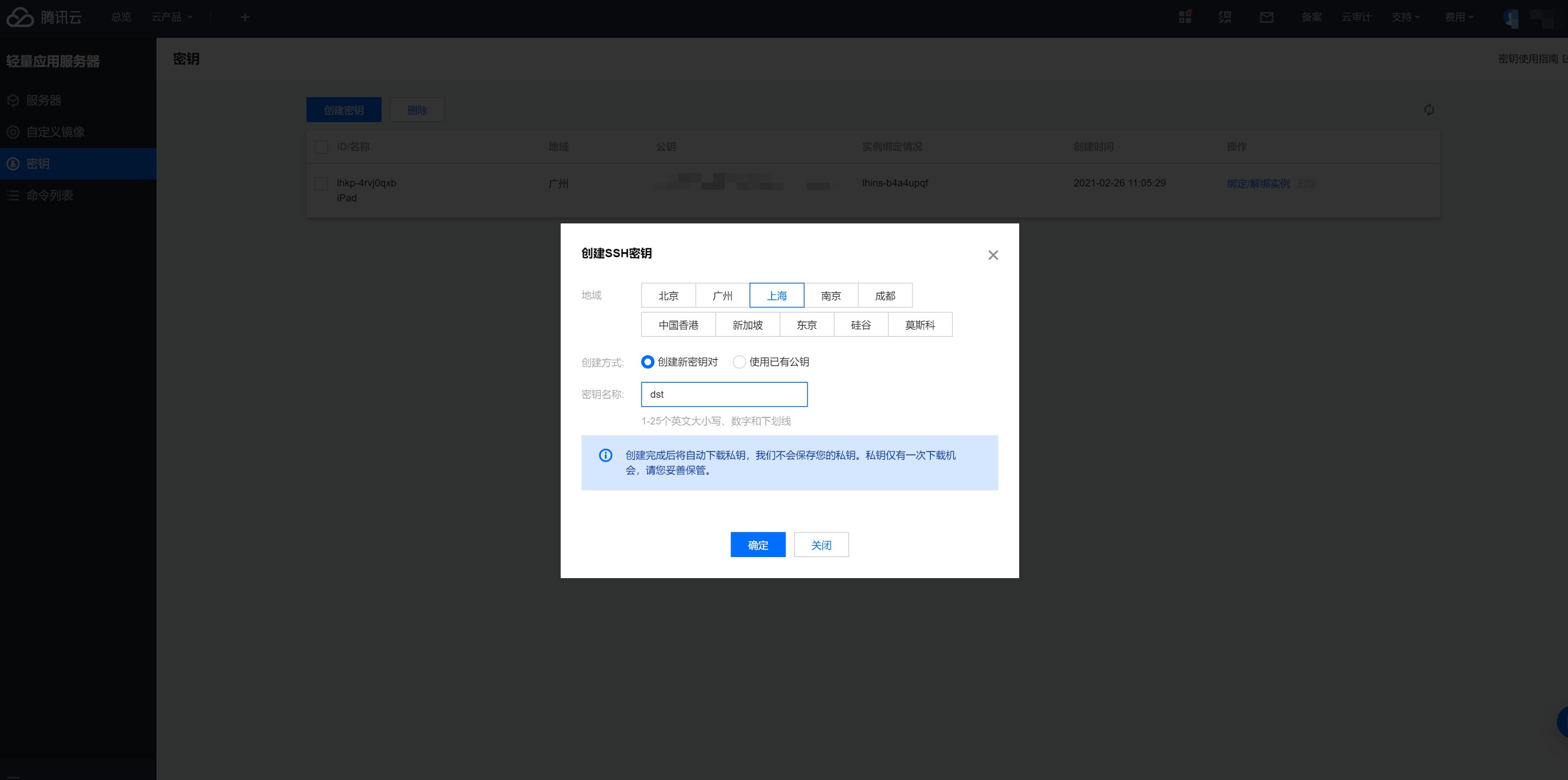Viewport: 1568px width, 780px height.
Task: Choose the 创建新密钥对 radio option
Action: click(x=648, y=362)
